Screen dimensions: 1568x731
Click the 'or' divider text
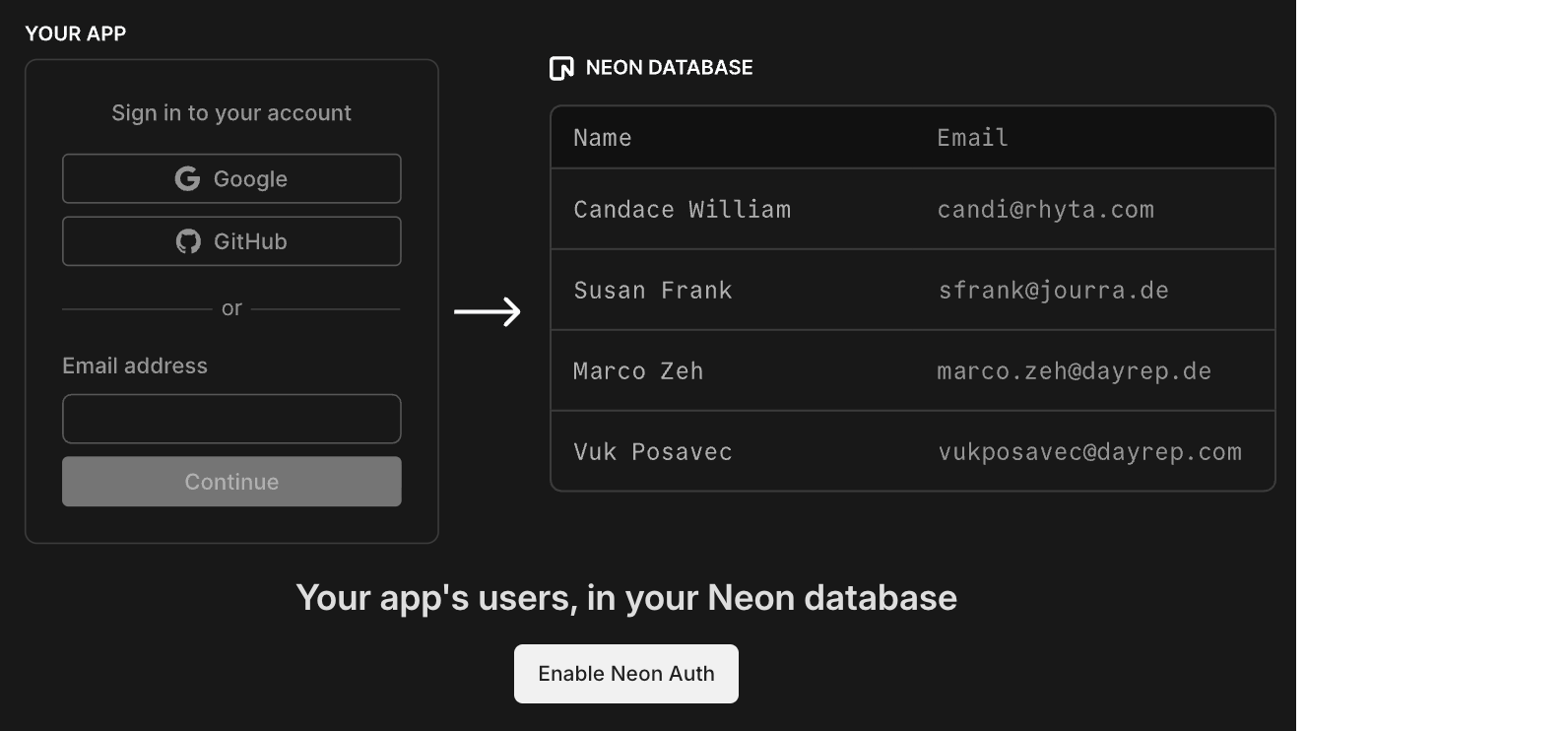(x=231, y=307)
